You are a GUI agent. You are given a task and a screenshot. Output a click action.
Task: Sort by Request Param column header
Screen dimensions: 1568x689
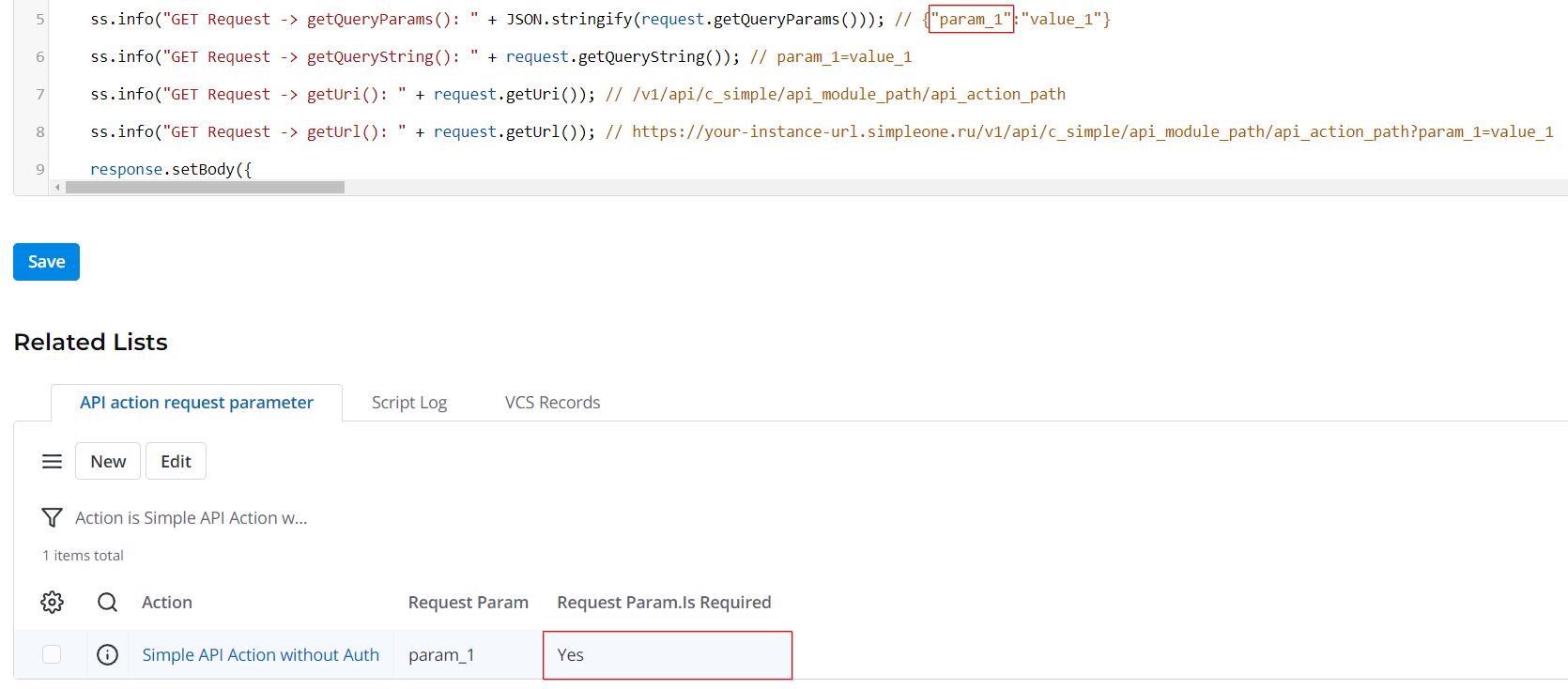pos(468,602)
